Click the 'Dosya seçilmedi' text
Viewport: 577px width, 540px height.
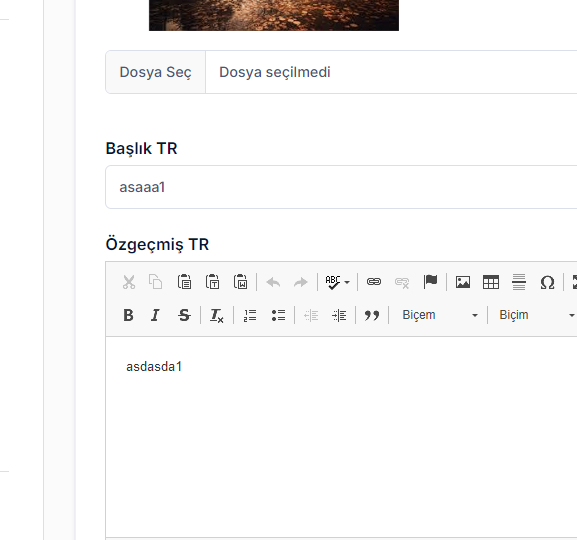click(x=275, y=72)
